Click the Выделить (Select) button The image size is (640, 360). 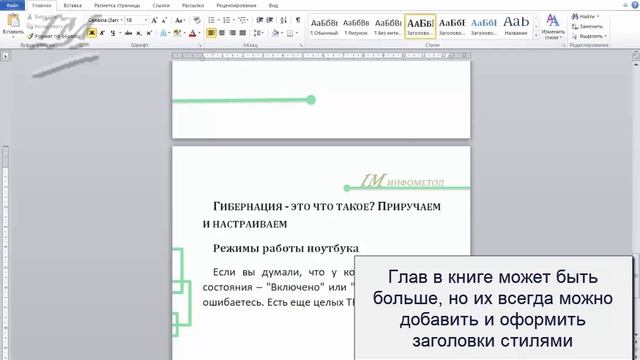click(589, 36)
